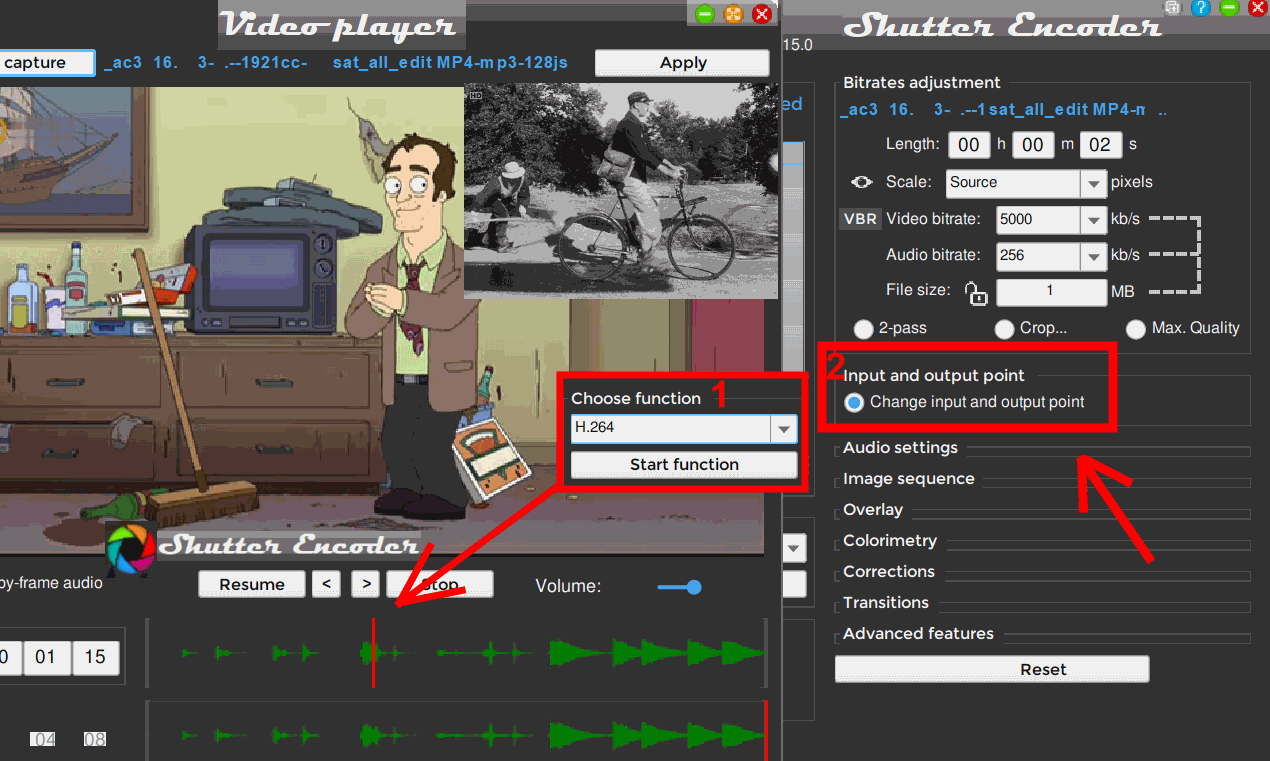
Task: Step back one frame with < button
Action: pyautogui.click(x=326, y=584)
